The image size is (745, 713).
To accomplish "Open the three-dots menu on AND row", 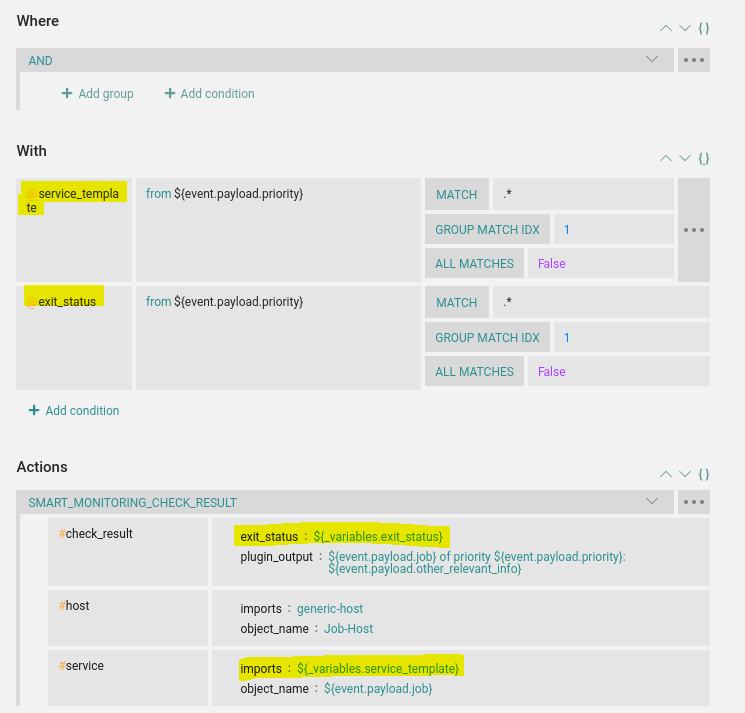I will [694, 60].
